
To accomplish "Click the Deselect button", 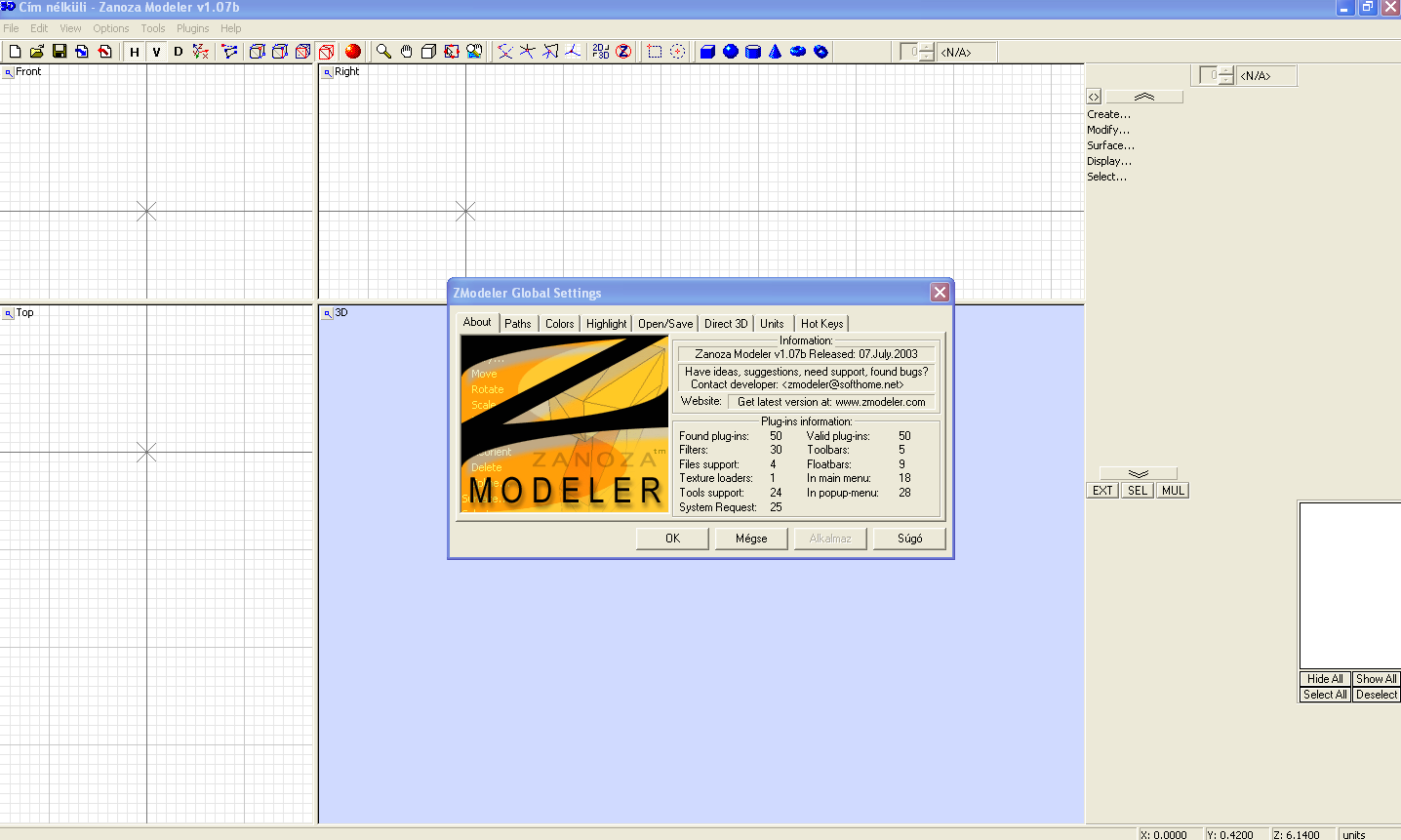I will click(x=1376, y=695).
